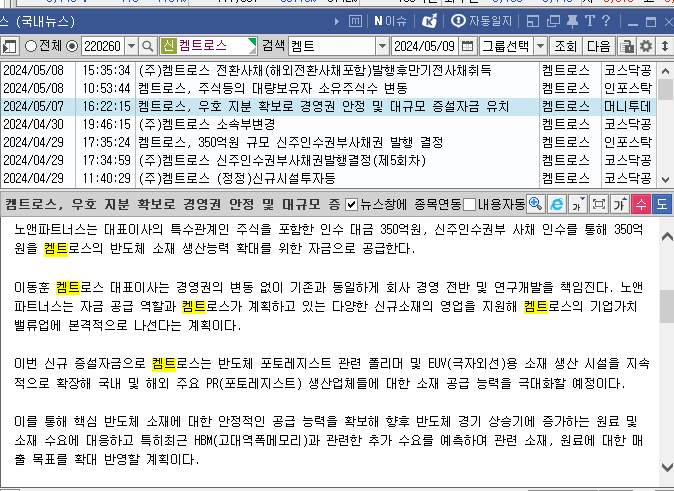Open the 그룹선택 dropdown arrow
The width and height of the screenshot is (674, 491).
point(540,46)
